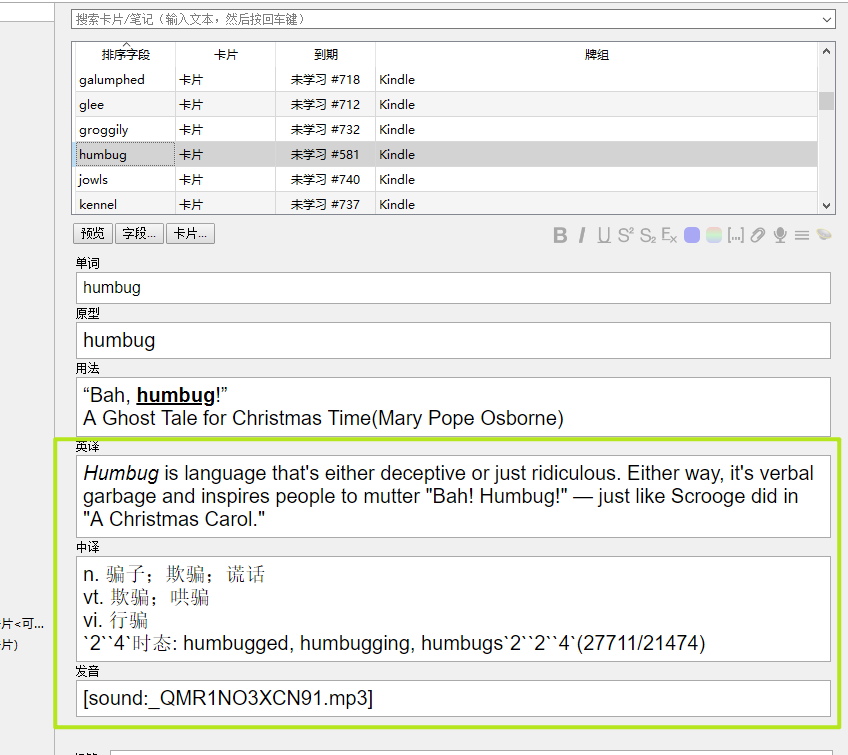
Task: Select the groggily row in the card list
Action: coord(445,130)
